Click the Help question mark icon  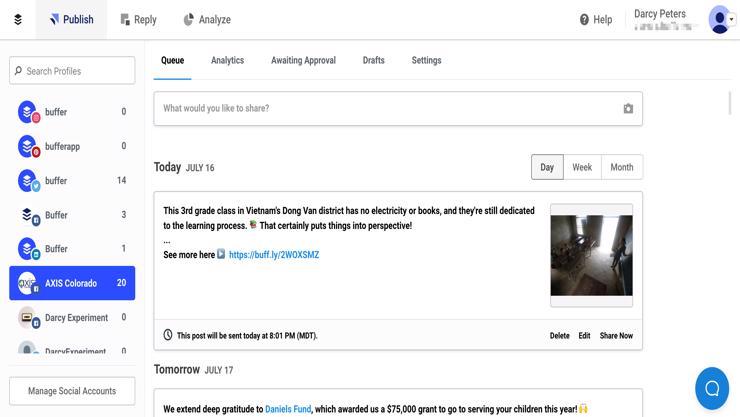584,19
